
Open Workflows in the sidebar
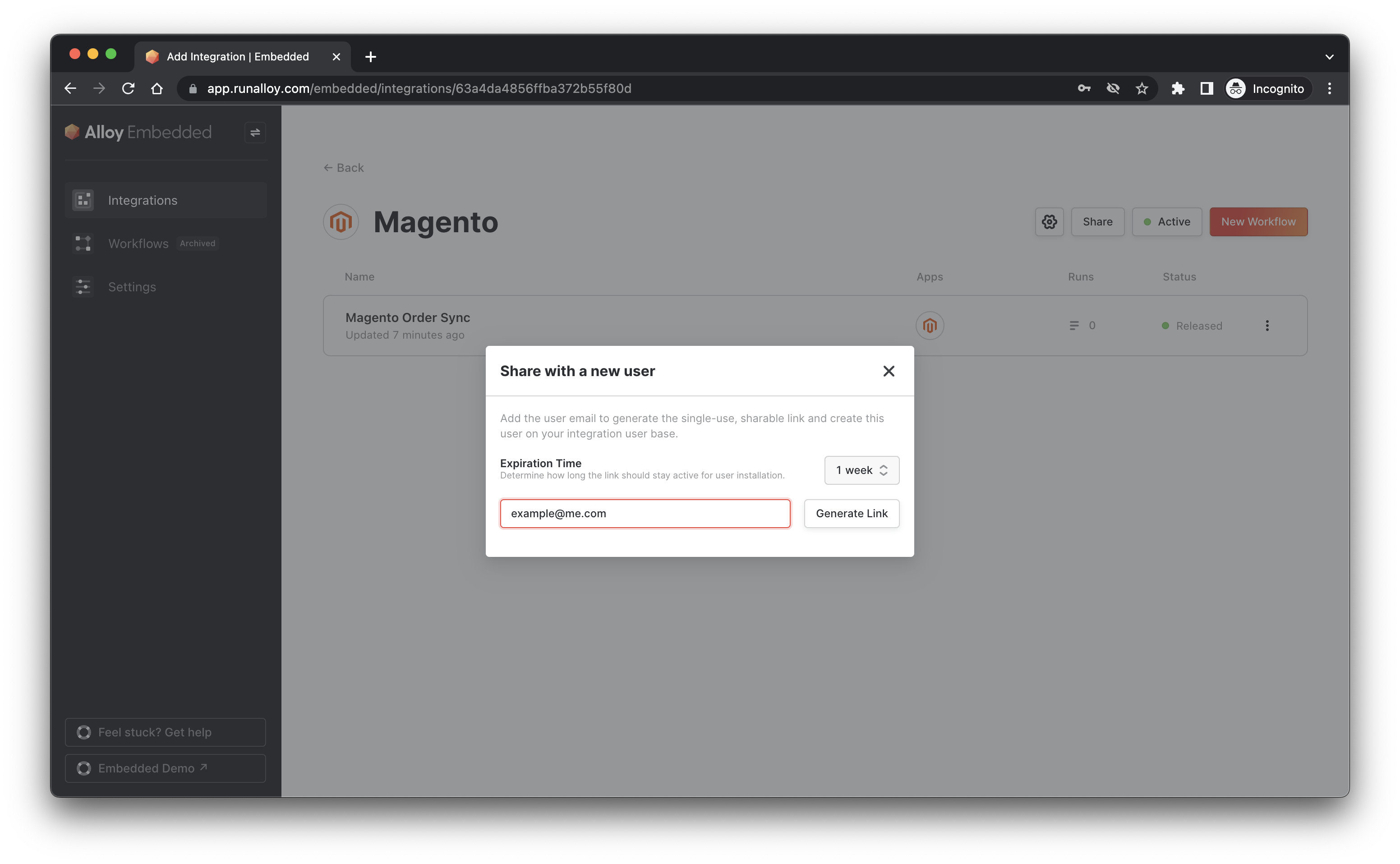click(x=138, y=244)
